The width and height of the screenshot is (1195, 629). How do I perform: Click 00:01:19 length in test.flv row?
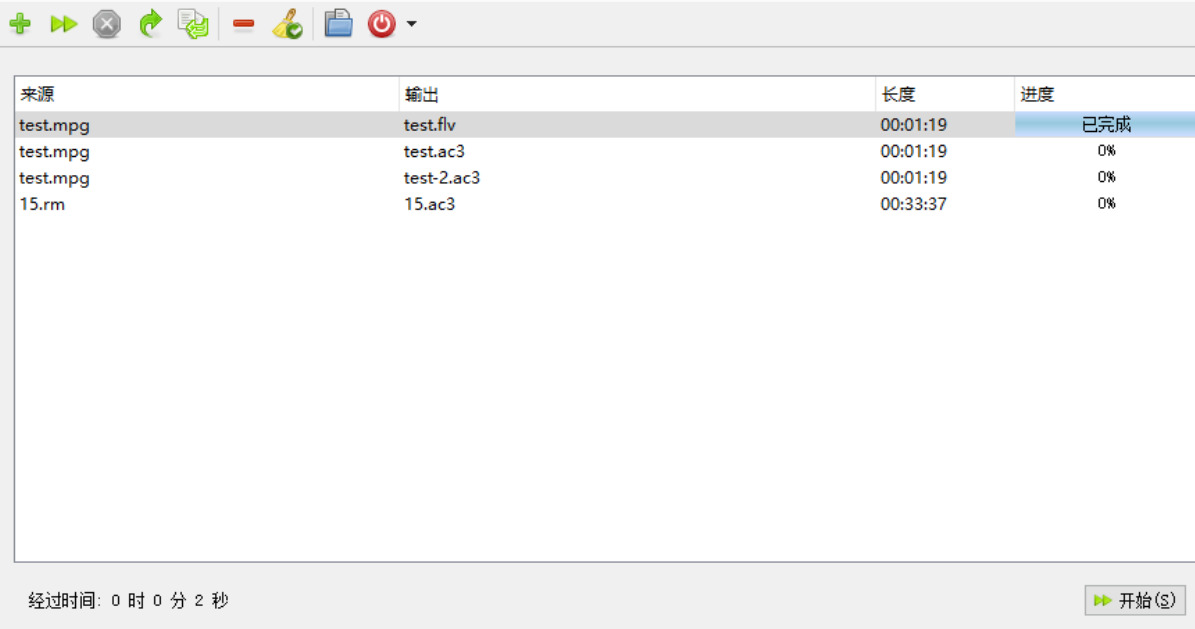[x=913, y=125]
